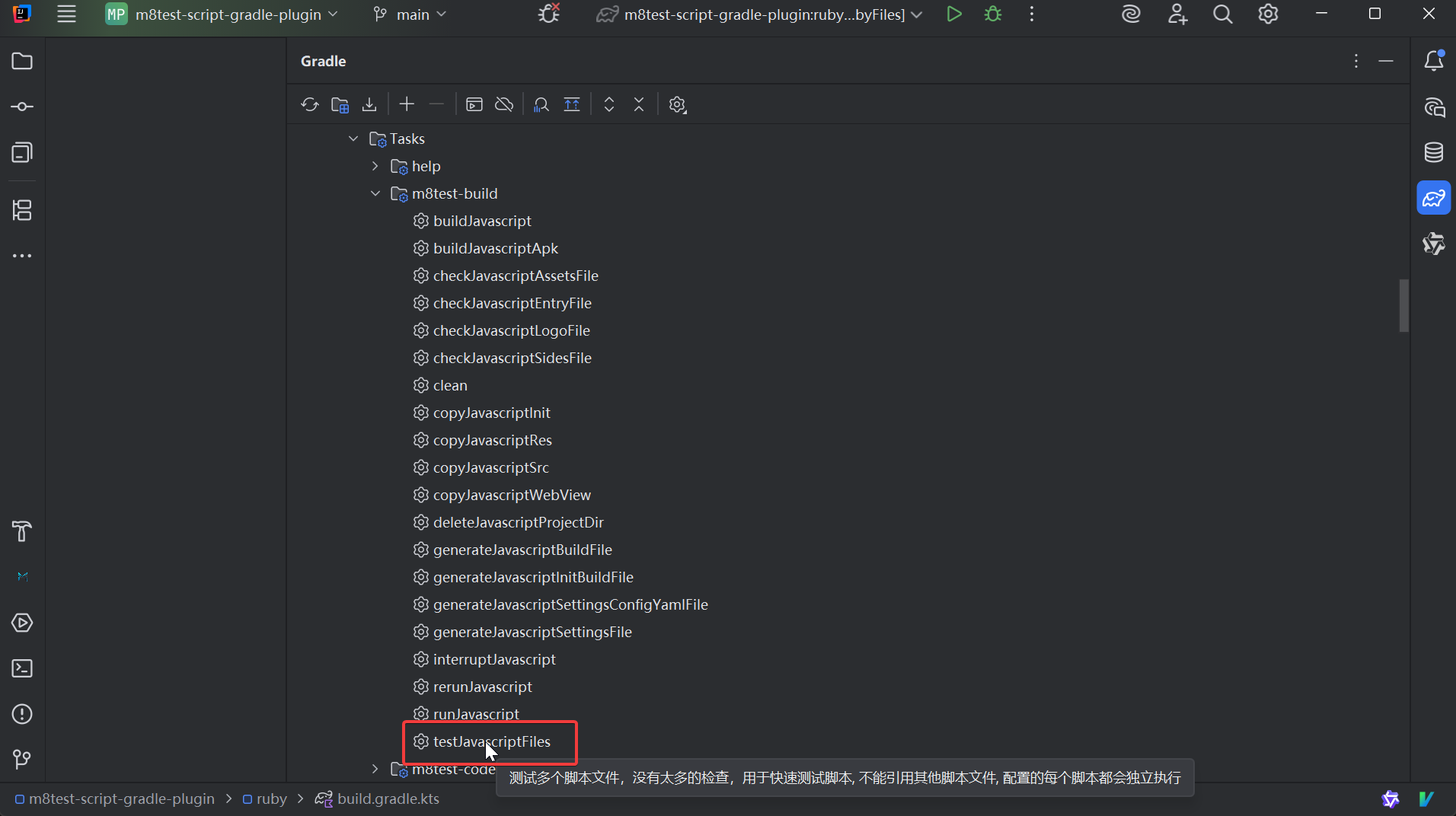Toggle Offline Mode in Gradle toolbar
The width and height of the screenshot is (1456, 816).
[x=504, y=104]
